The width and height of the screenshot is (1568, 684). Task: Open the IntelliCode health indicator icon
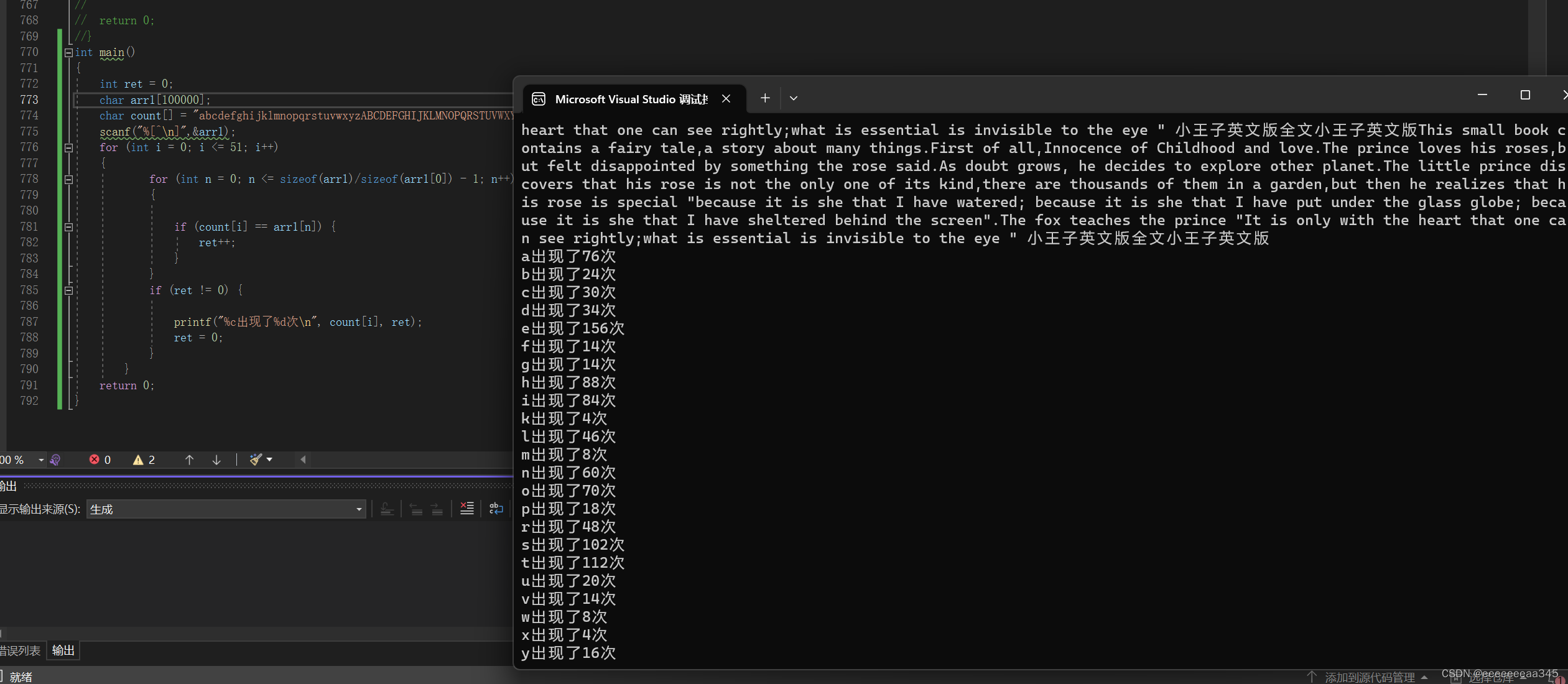coord(55,460)
